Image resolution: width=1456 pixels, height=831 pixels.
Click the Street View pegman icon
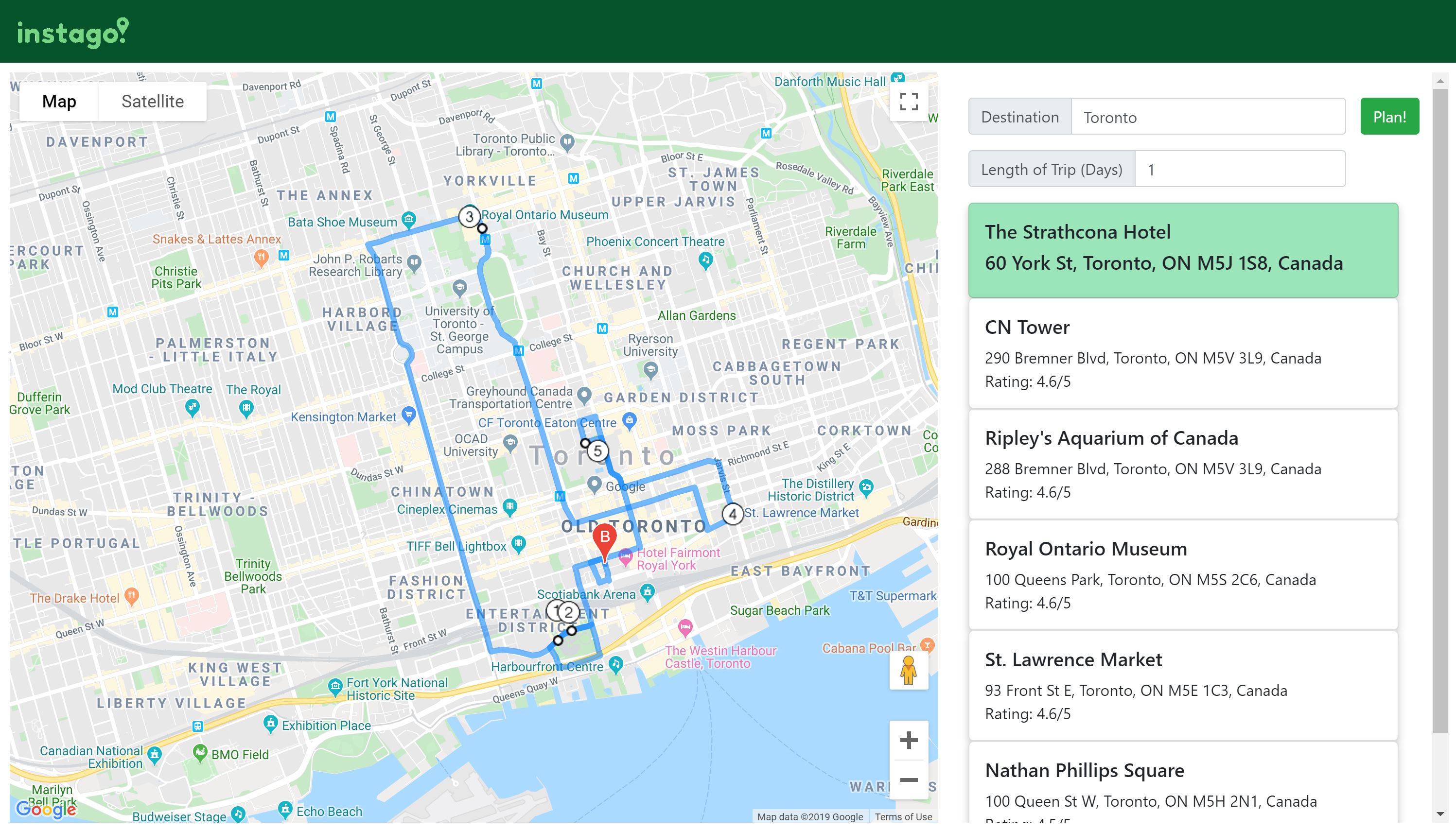click(x=908, y=670)
